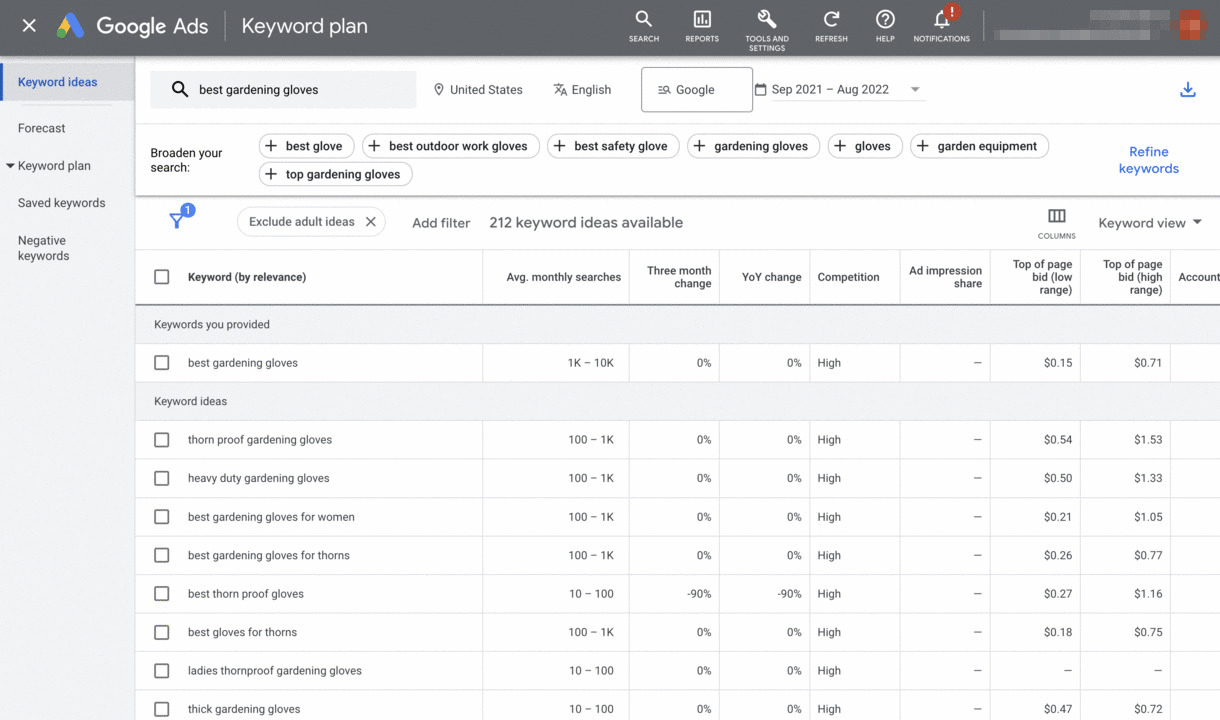Screen dimensions: 1220x720
Task: Click the 1K – 10K monthly searches cell
Action: point(590,363)
